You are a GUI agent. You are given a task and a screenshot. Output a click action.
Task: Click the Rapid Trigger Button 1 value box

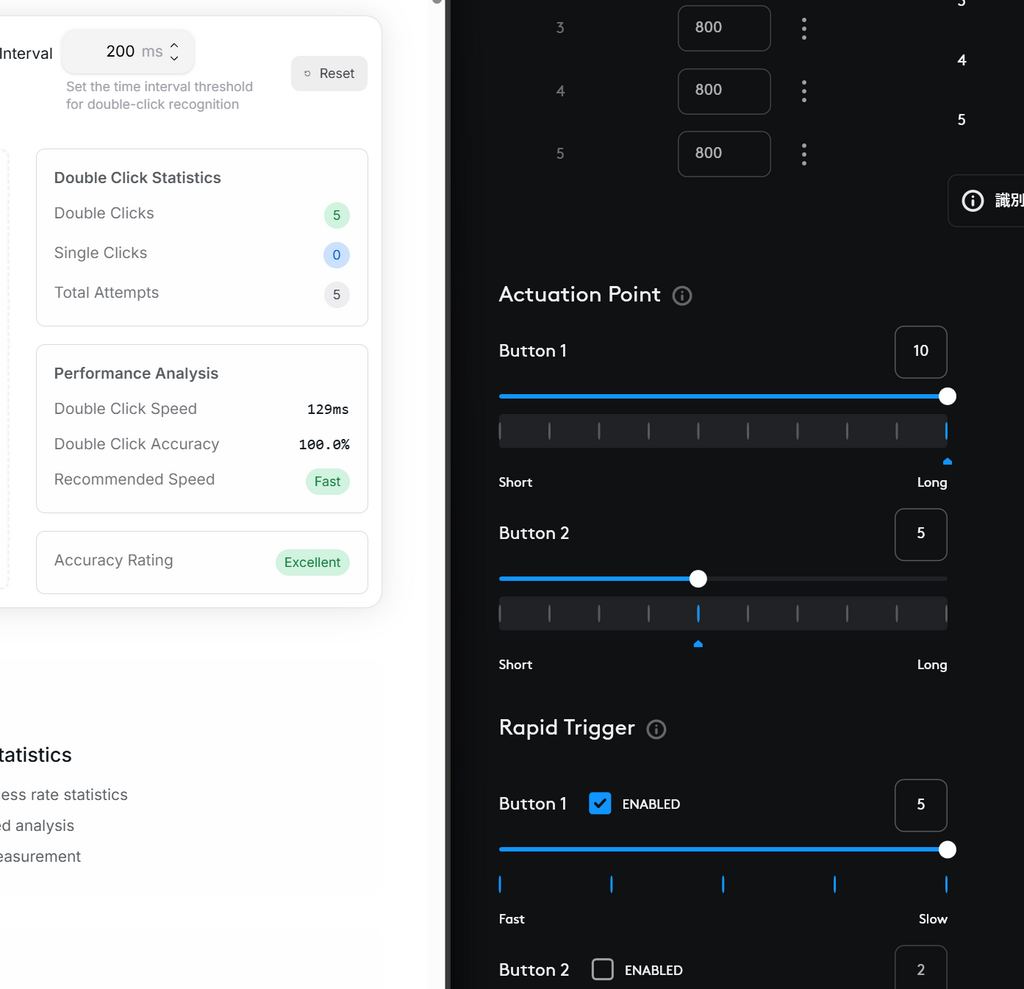(920, 805)
